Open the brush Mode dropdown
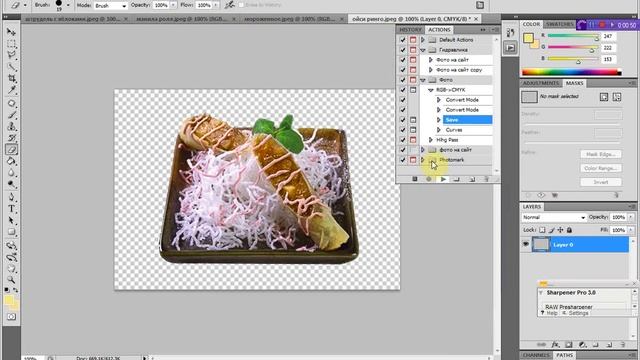This screenshot has width=640, height=360. [111, 6]
